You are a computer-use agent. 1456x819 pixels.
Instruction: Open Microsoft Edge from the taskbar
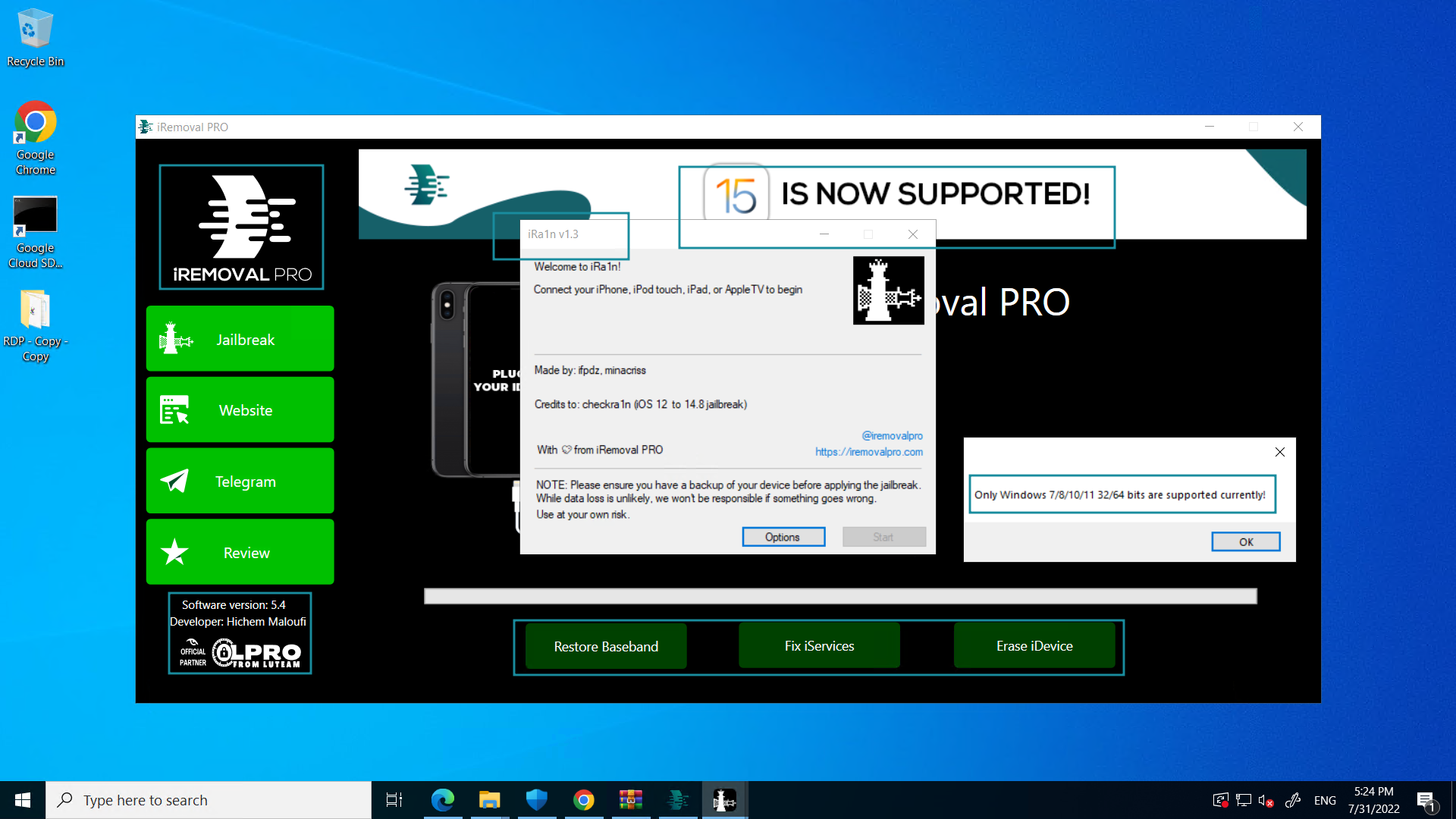pos(442,800)
